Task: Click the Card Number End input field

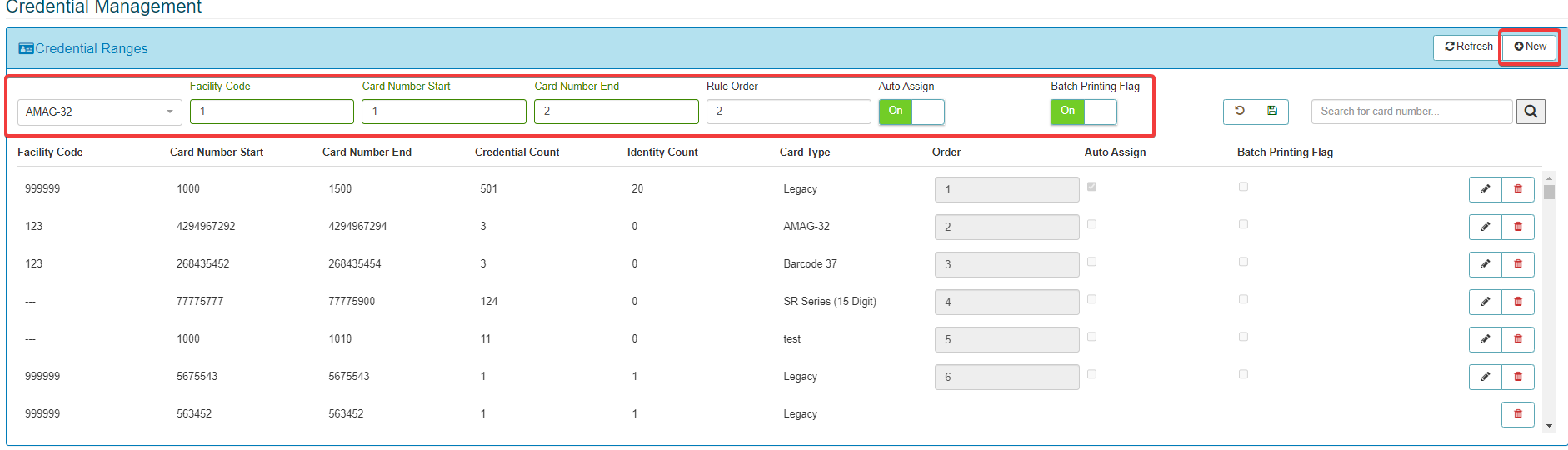Action: click(x=617, y=112)
